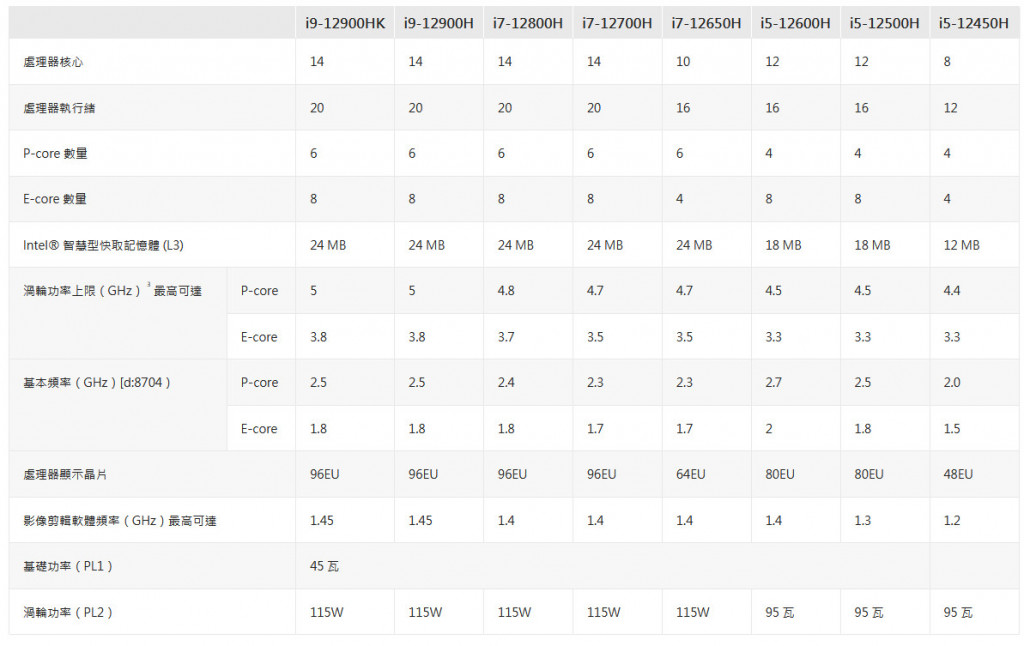
Task: Select the i7-12800H column header
Action: pos(528,24)
